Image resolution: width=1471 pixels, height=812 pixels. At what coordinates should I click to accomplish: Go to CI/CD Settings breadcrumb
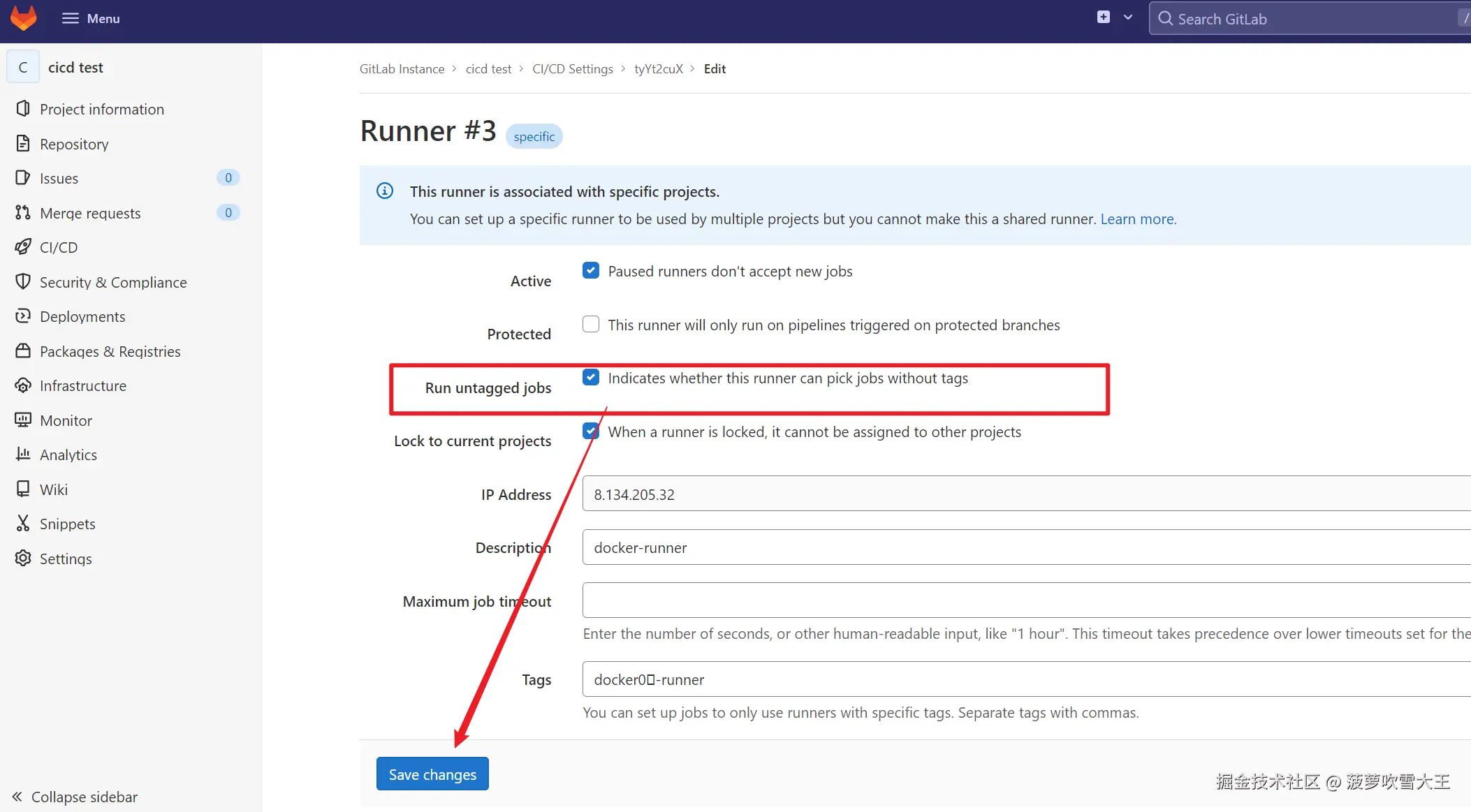572,68
